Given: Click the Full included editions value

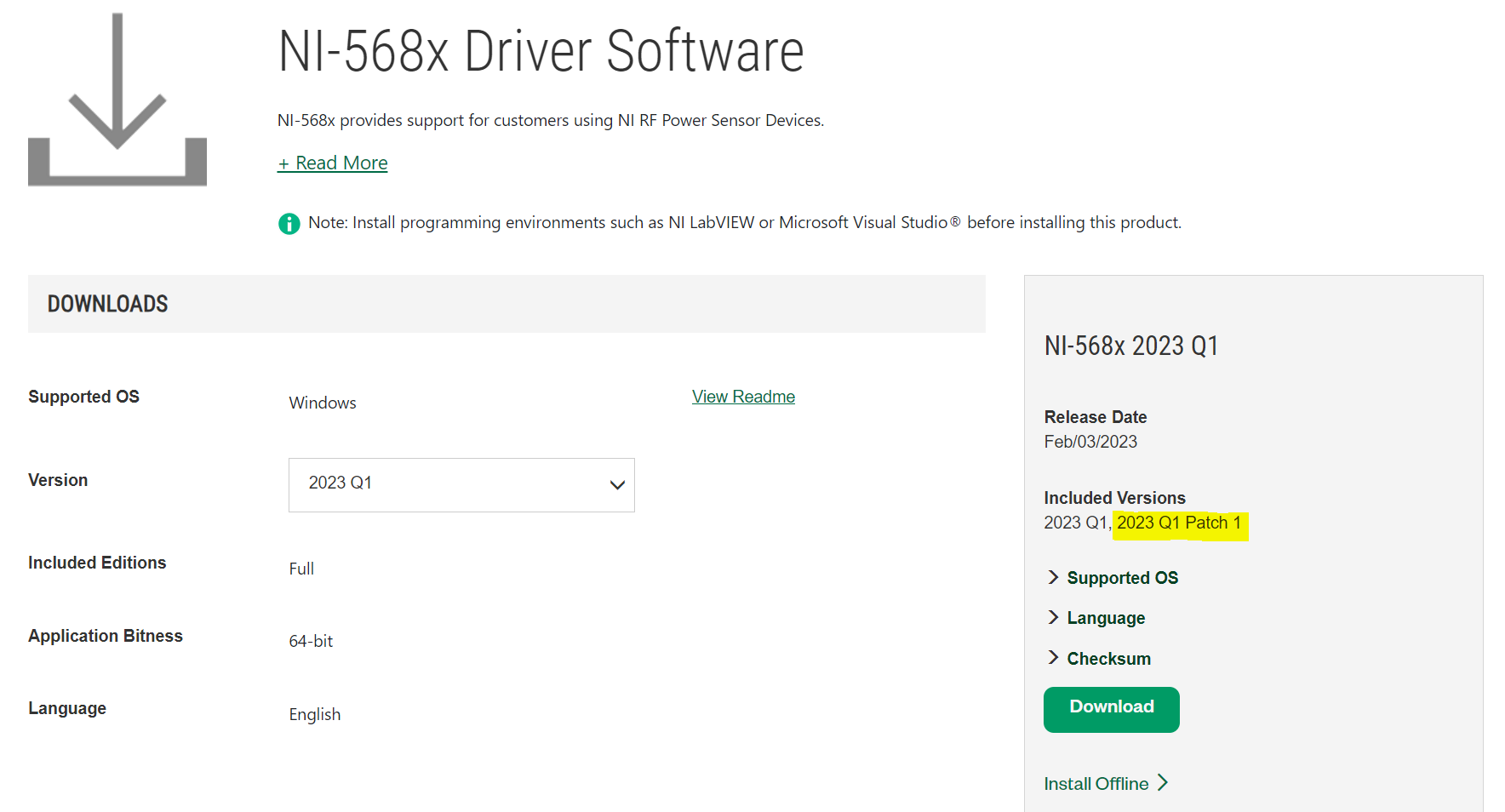Looking at the screenshot, I should [x=301, y=569].
